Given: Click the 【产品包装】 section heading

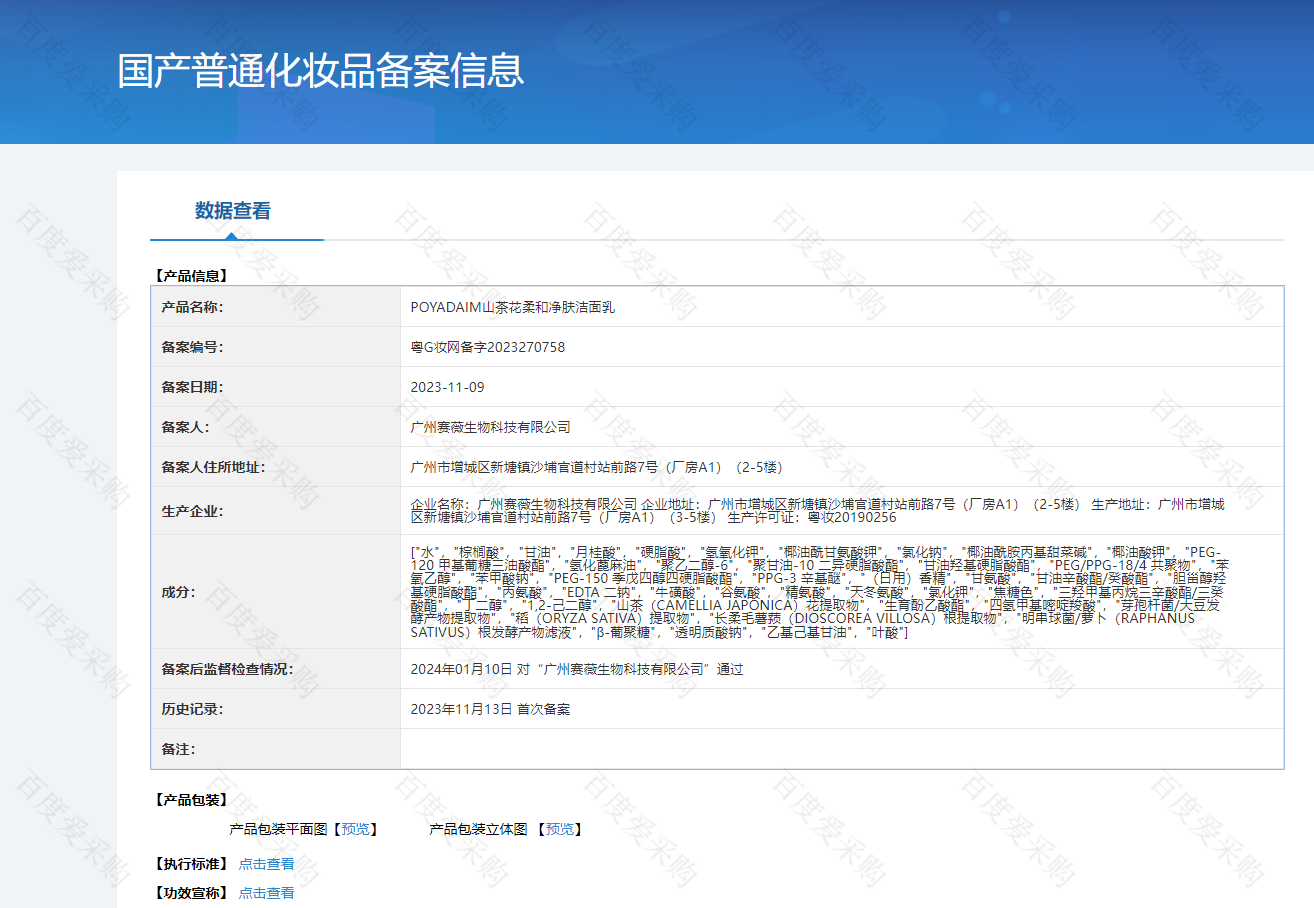Looking at the screenshot, I should point(190,800).
